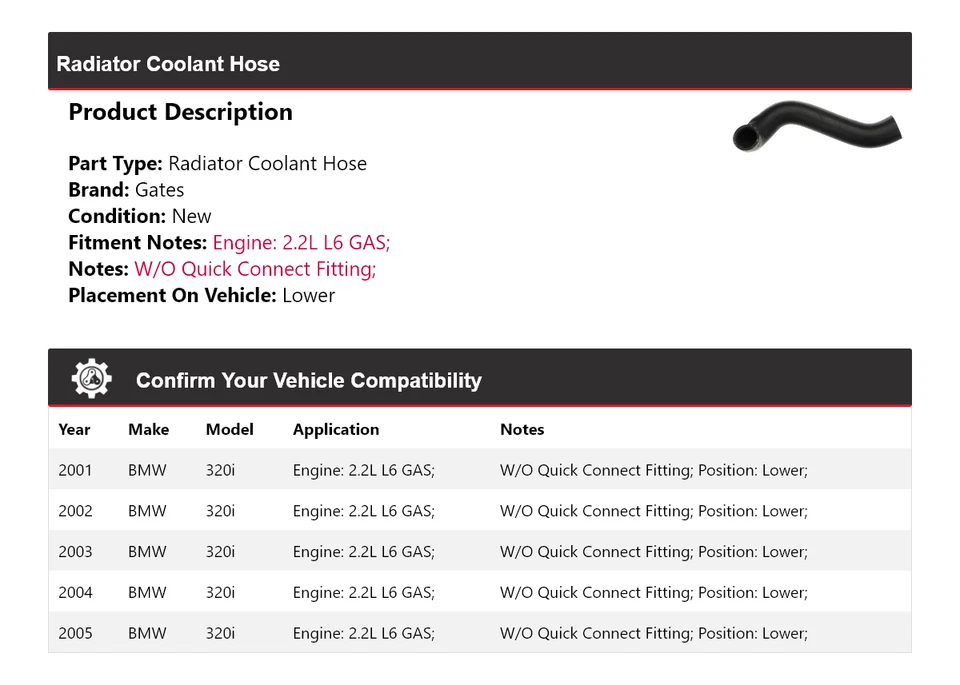
Task: Click the Make column header
Action: (148, 430)
